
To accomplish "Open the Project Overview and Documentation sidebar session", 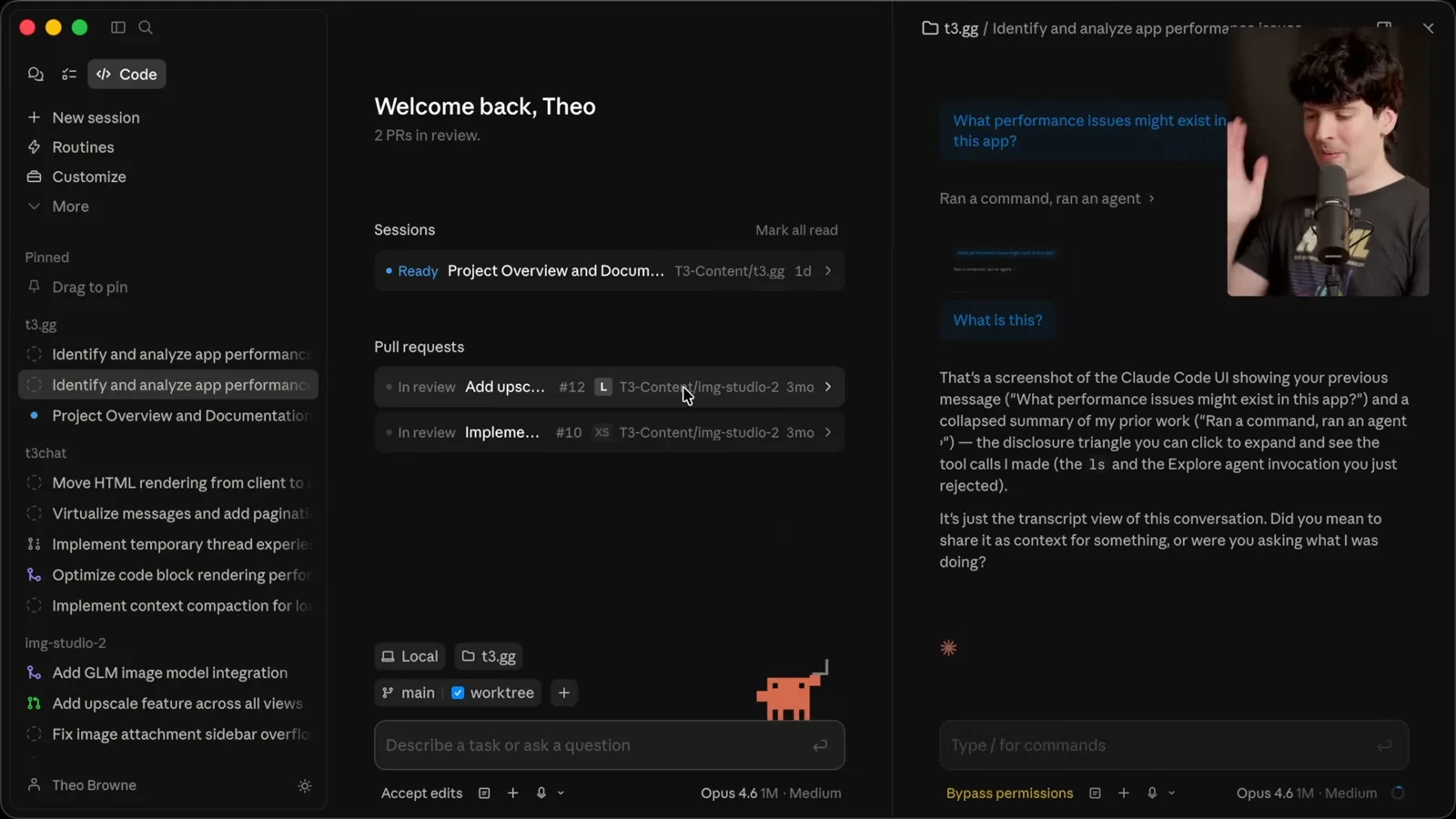I will 168,415.
